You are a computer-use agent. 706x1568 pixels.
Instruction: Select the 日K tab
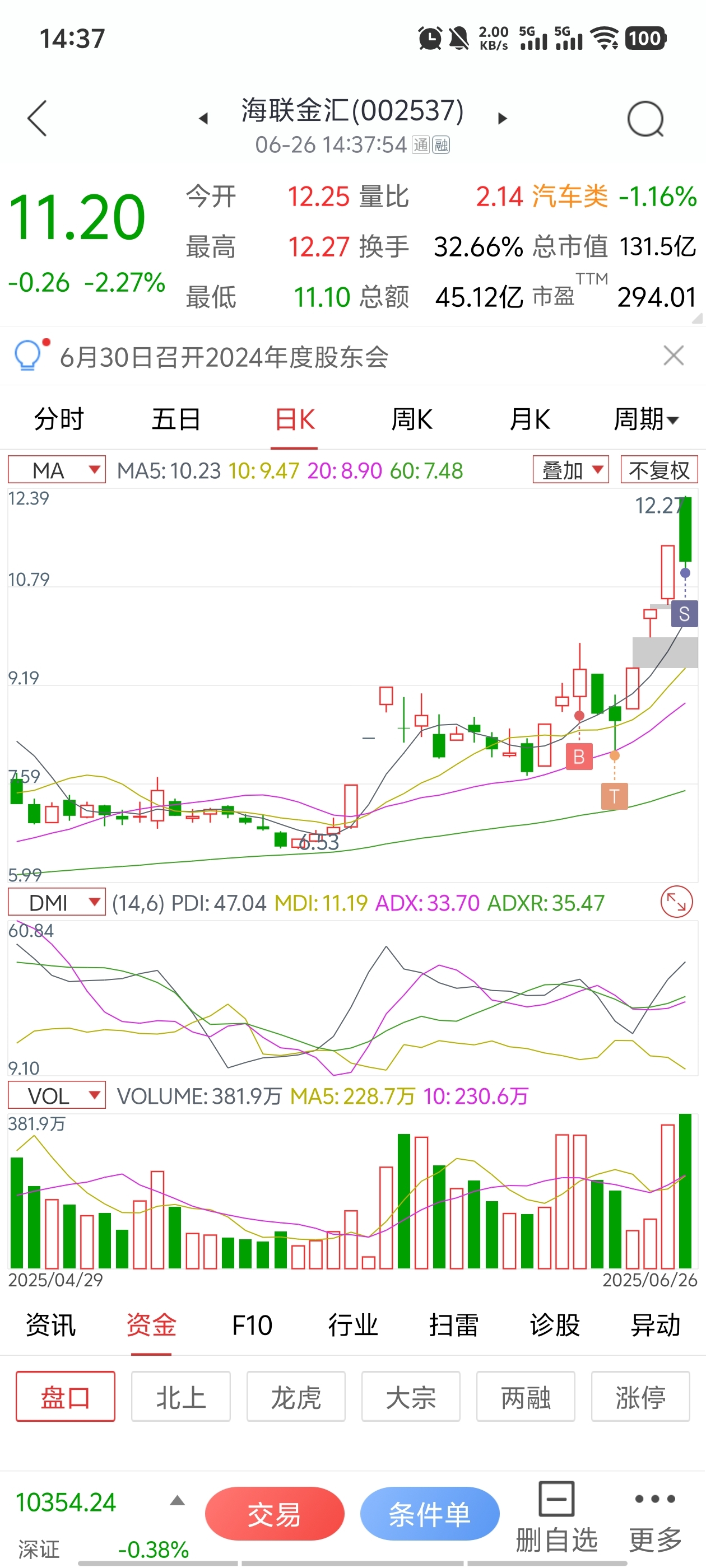[294, 419]
